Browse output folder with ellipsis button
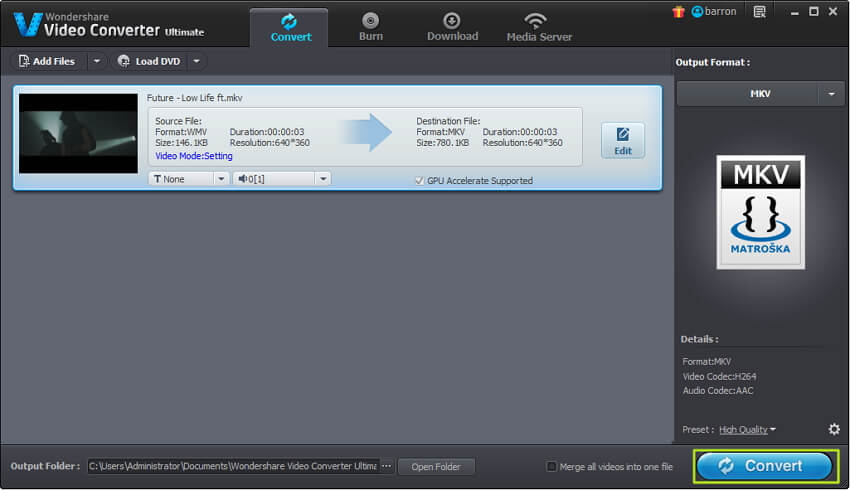Screen dimensions: 850x490 (x=387, y=466)
